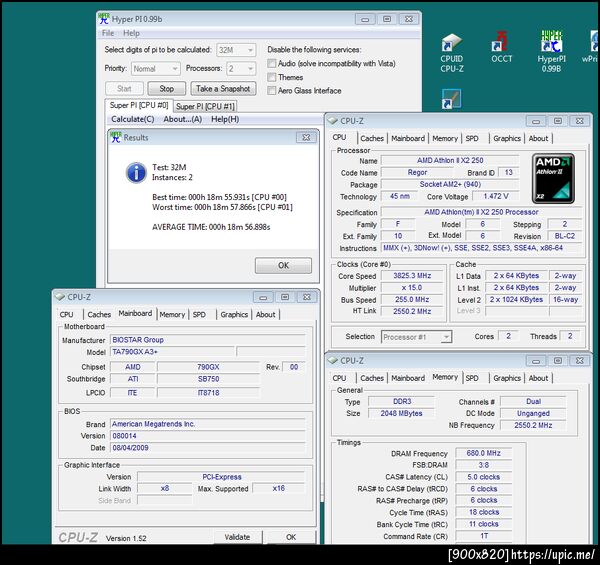This screenshot has width=600, height=565.
Task: Click the blue info icon in Results
Action: pyautogui.click(x=136, y=173)
